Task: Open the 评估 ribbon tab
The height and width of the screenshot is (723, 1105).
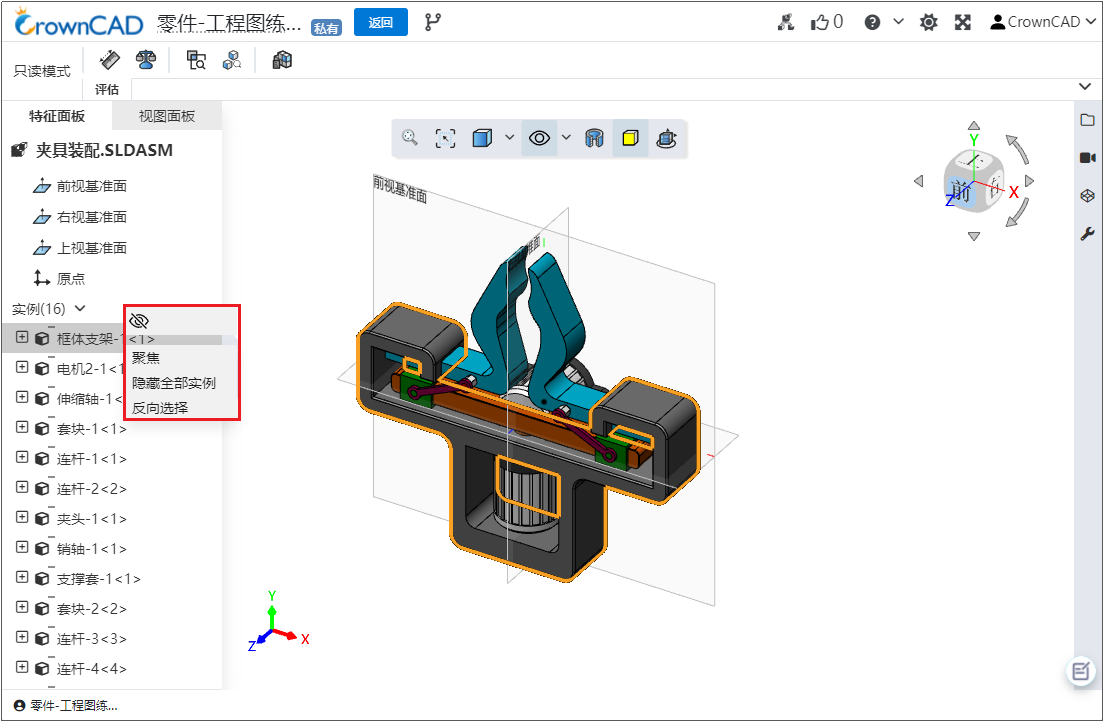Action: coord(107,89)
